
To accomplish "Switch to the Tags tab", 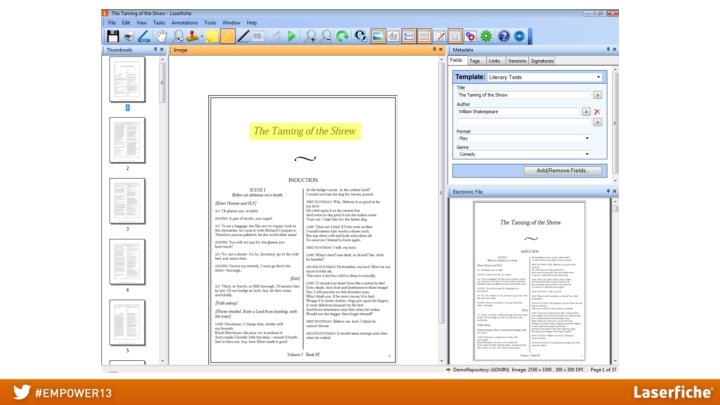I will 475,61.
